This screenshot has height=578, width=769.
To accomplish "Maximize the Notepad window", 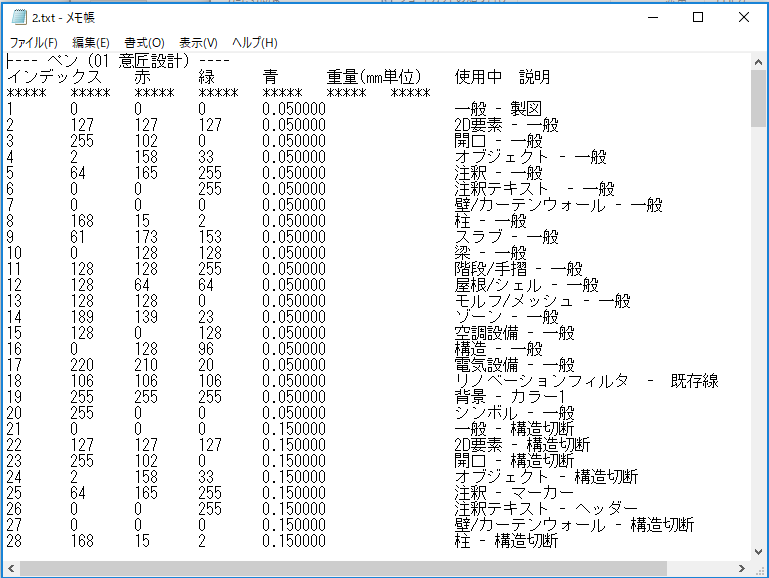I will pos(698,18).
